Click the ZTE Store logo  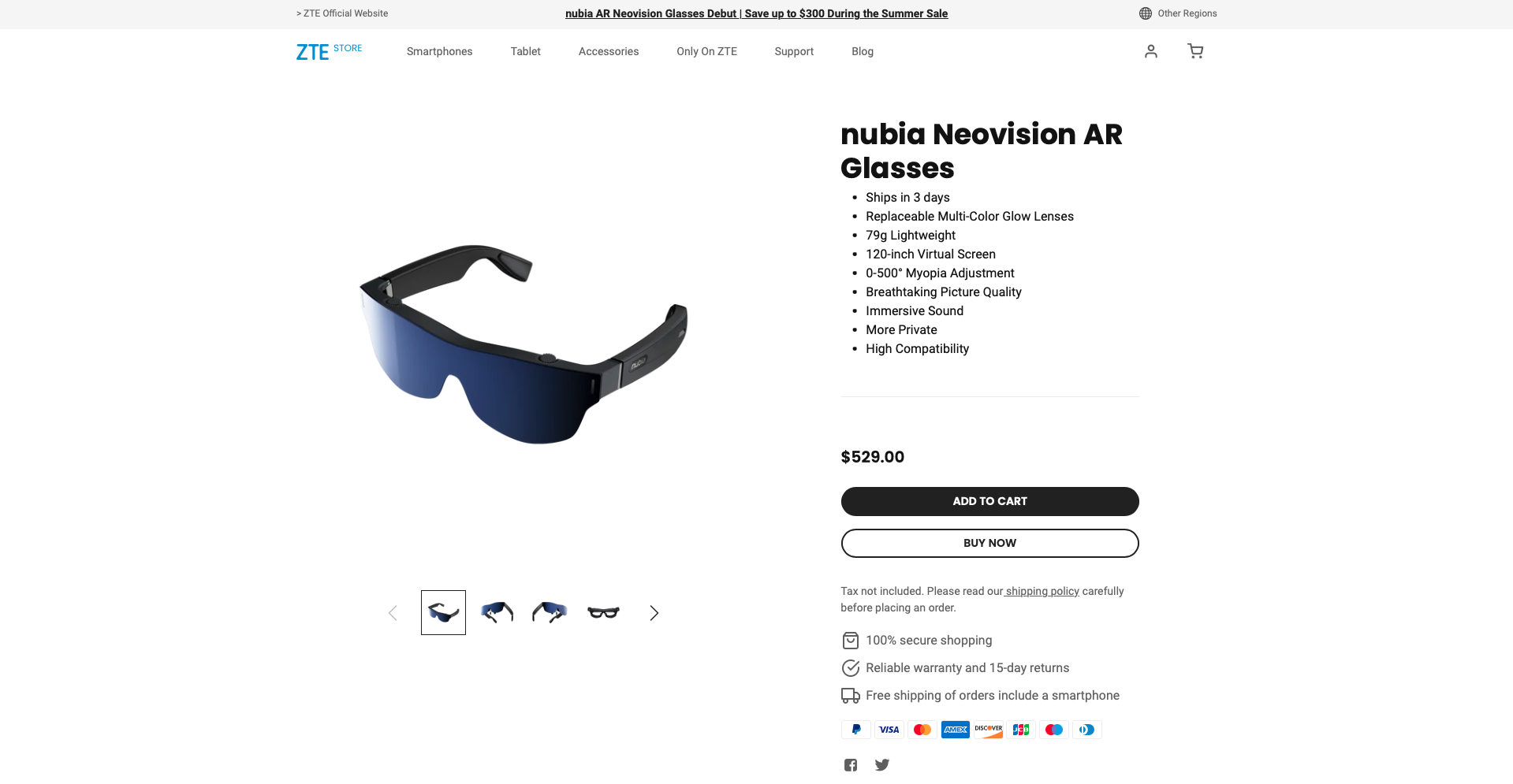[x=329, y=51]
